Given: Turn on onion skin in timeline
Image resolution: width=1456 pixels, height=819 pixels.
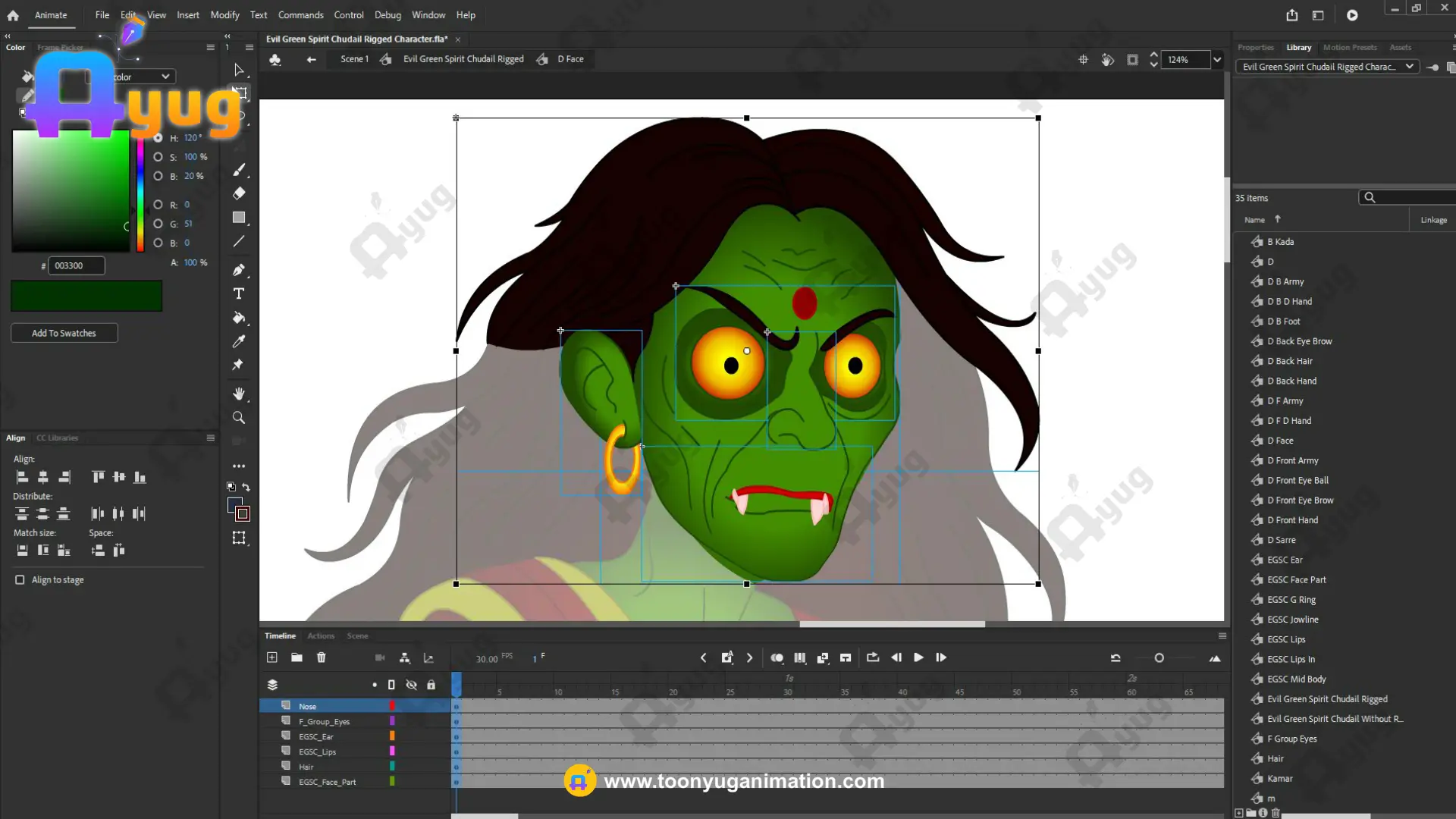Looking at the screenshot, I should pos(777,657).
